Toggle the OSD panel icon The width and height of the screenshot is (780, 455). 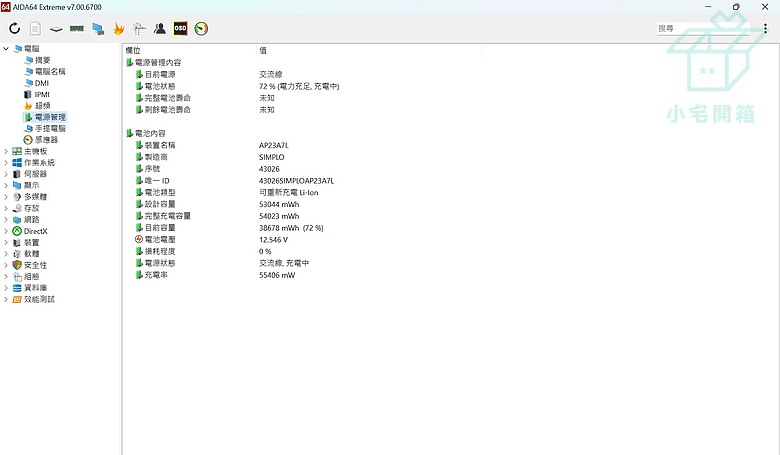[x=181, y=28]
